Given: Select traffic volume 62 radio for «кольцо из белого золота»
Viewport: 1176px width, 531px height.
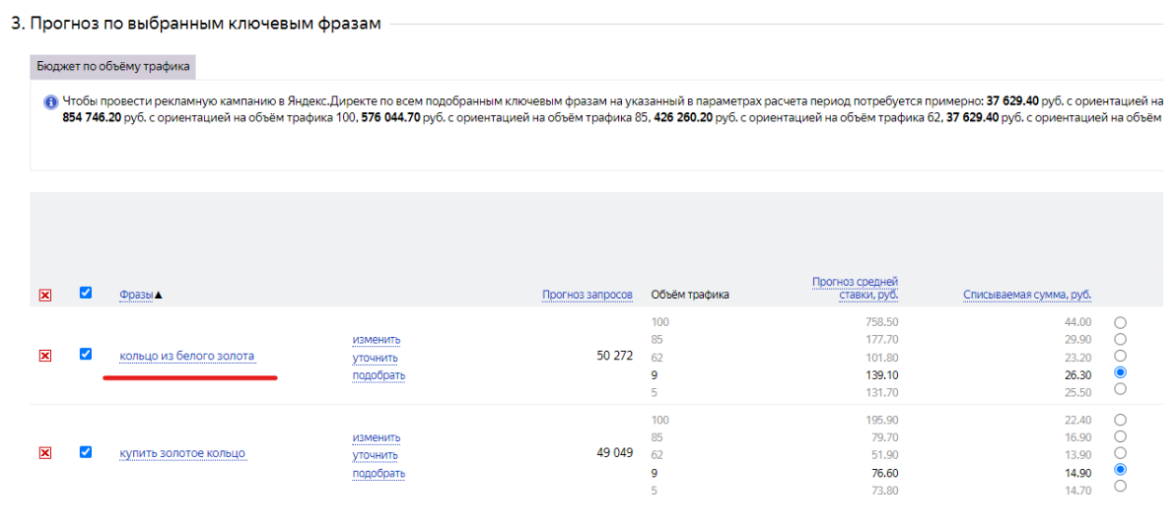Looking at the screenshot, I should 1120,355.
